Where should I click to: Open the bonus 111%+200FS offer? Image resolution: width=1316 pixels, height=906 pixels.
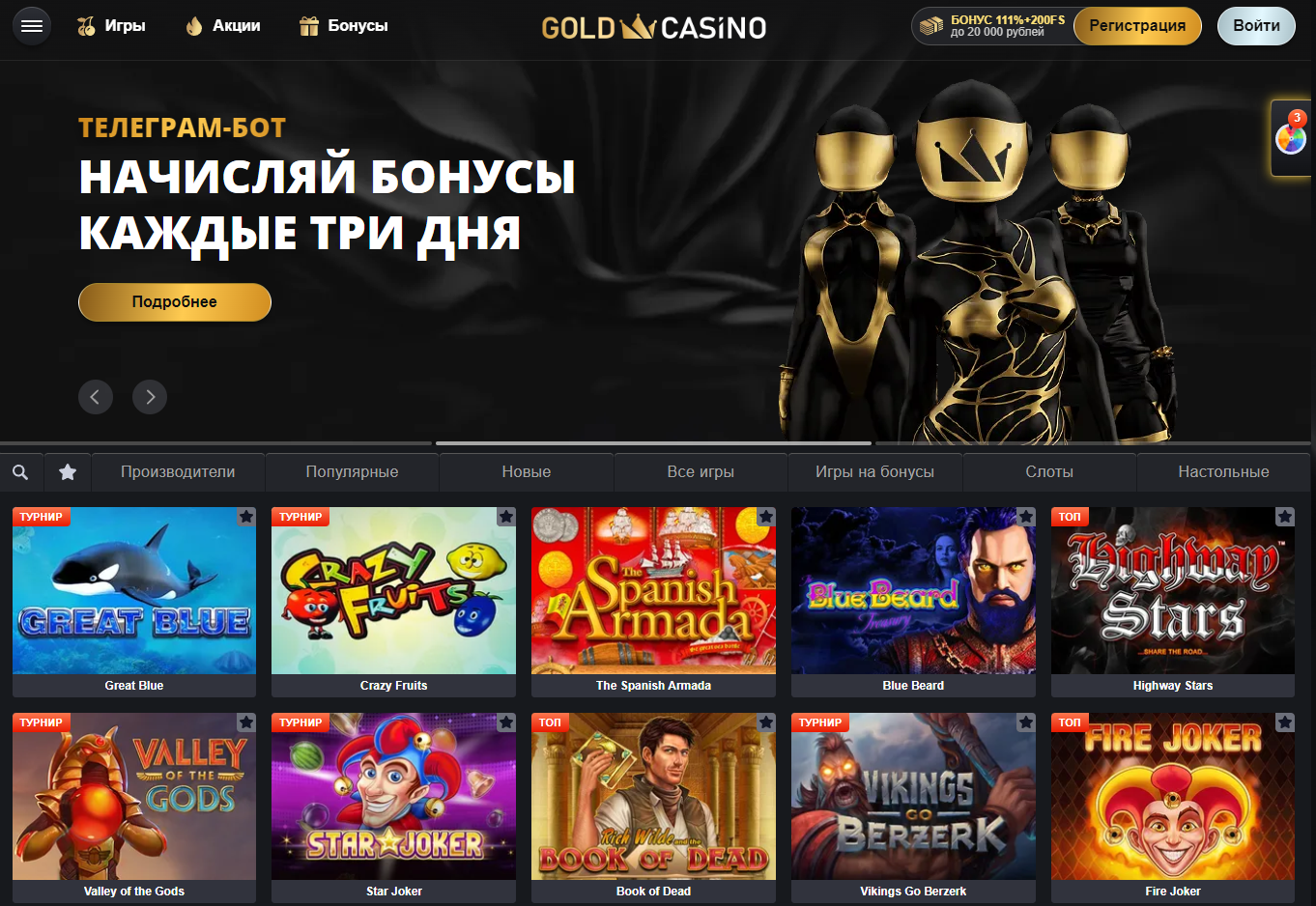point(992,26)
